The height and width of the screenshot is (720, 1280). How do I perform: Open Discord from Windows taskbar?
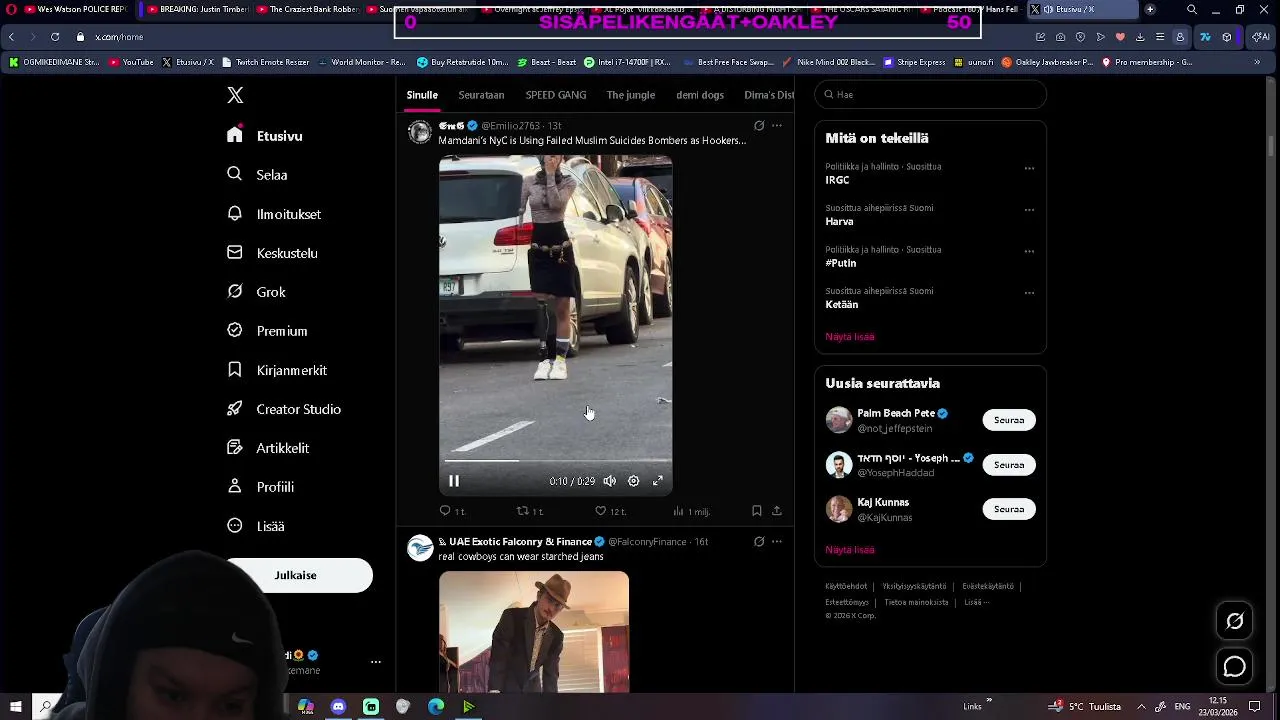click(x=338, y=706)
